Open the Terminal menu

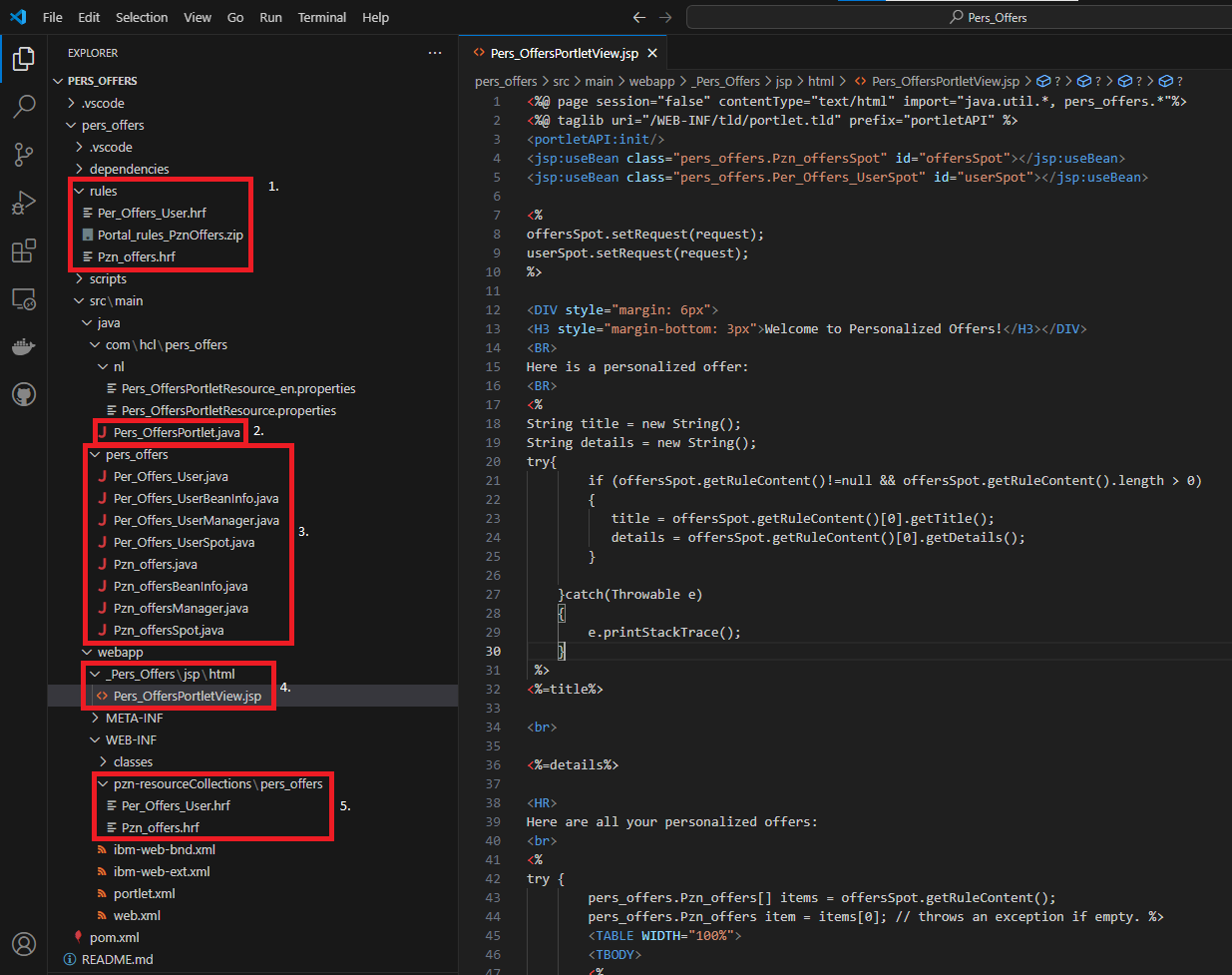[321, 17]
